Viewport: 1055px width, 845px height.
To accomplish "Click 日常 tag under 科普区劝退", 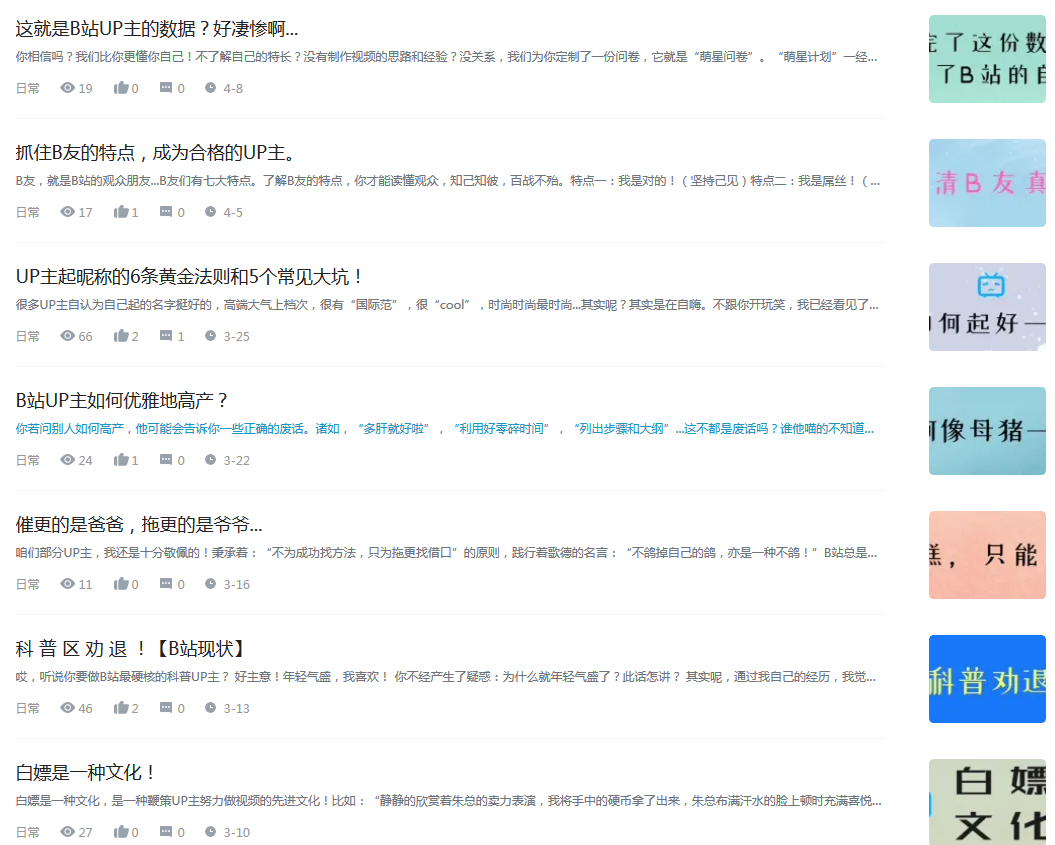I will (28, 708).
